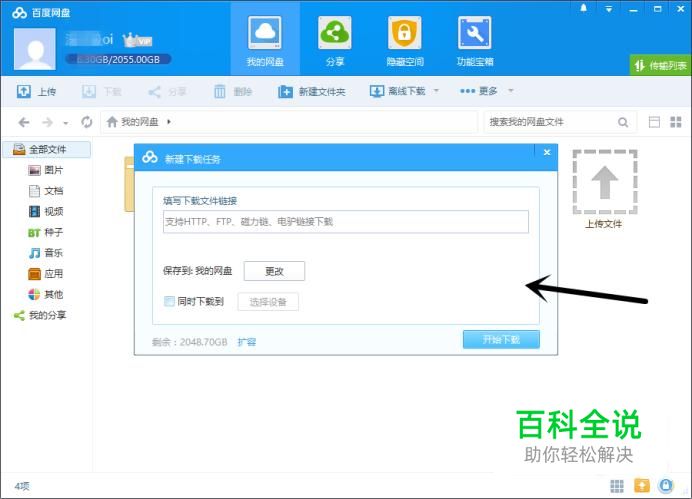The height and width of the screenshot is (499, 692).
Task: Open the 传输列表 panel
Action: [660, 66]
